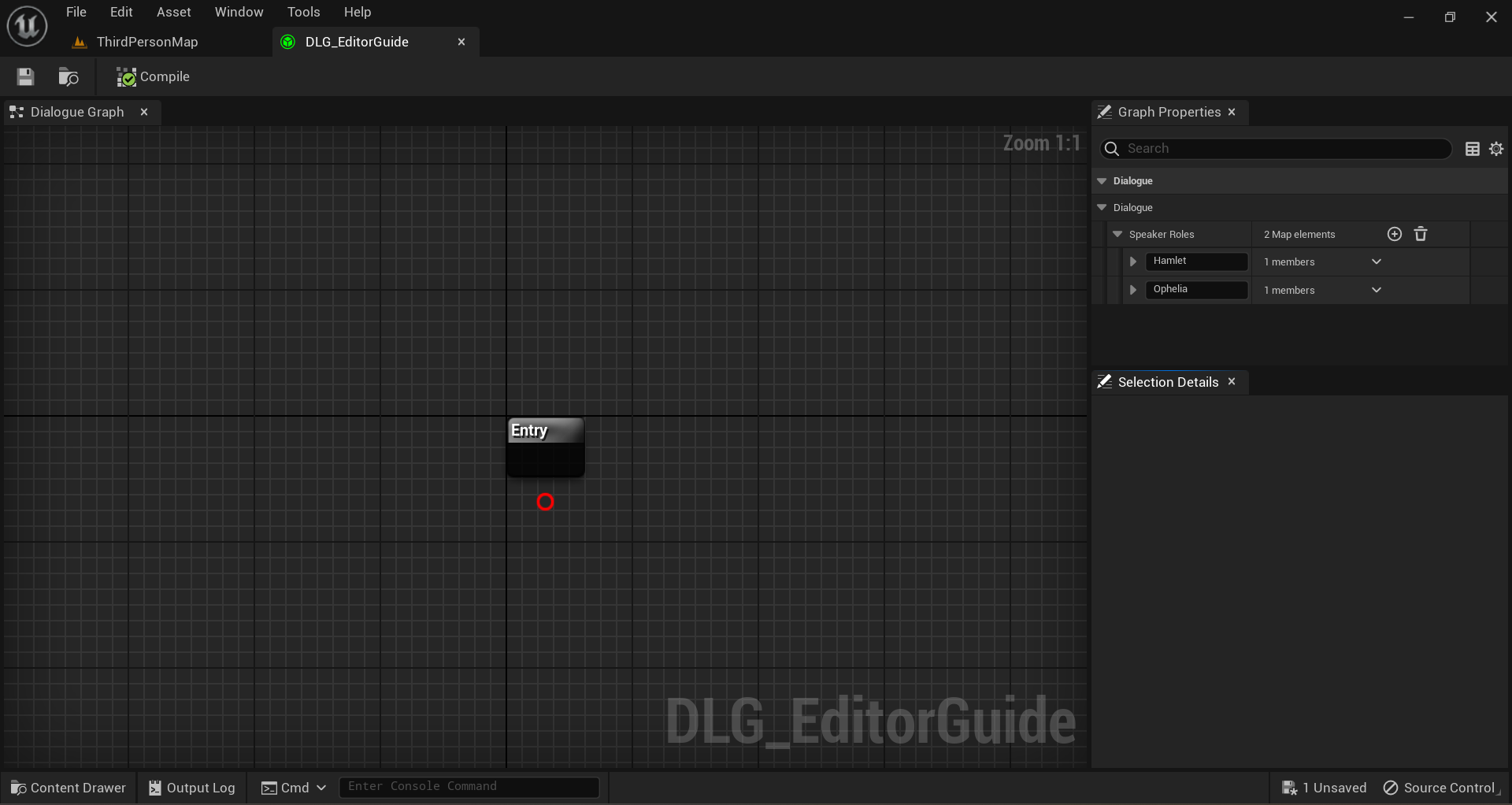Viewport: 1512px width, 805px height.
Task: Expand the Hamlet speaker role
Action: (1133, 262)
